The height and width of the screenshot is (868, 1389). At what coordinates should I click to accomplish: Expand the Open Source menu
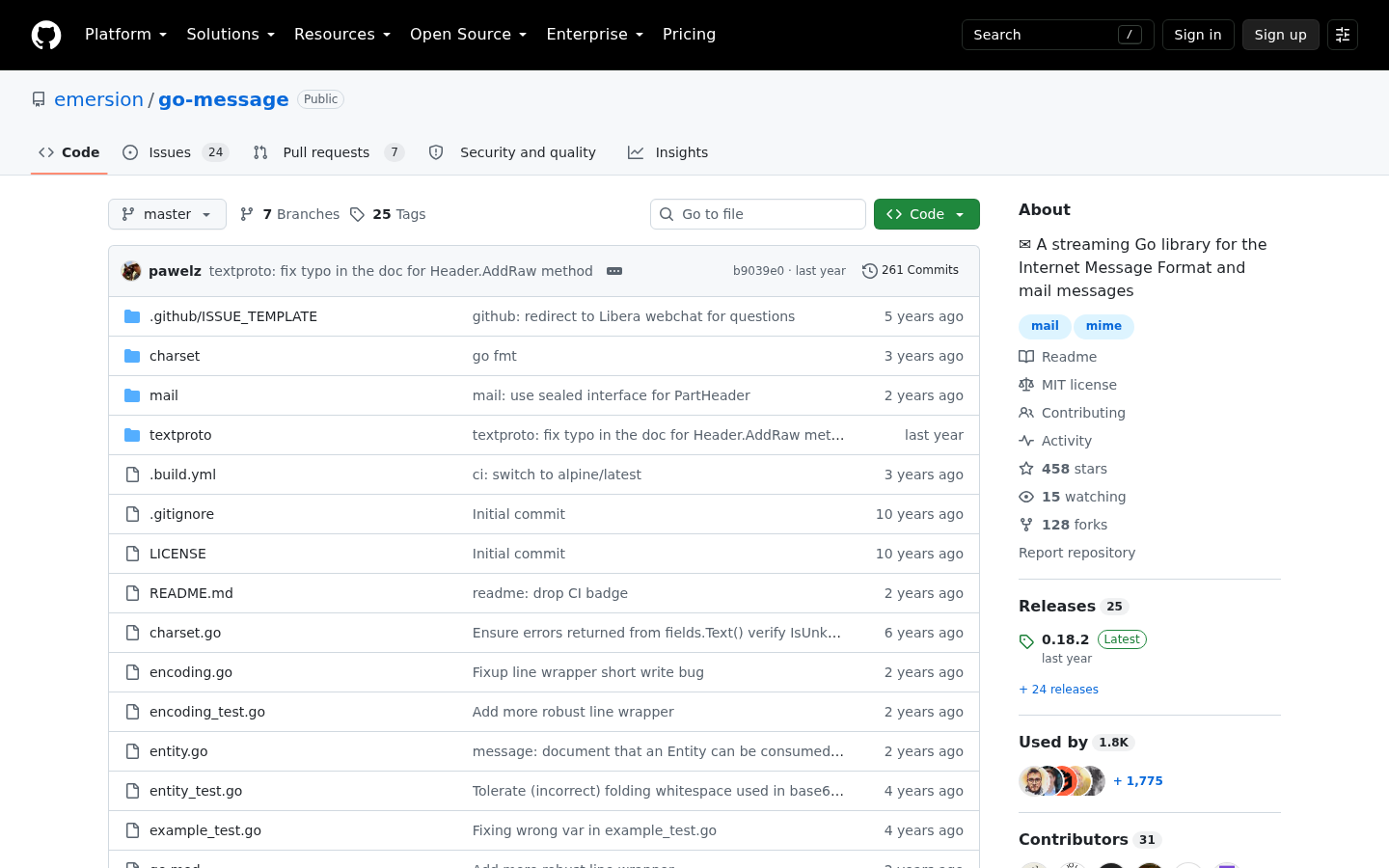[468, 35]
